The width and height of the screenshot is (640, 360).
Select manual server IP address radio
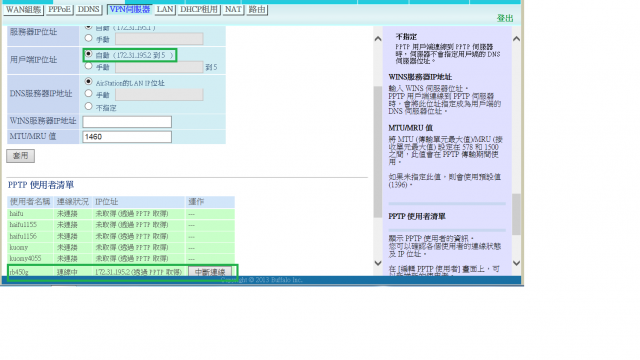88,38
